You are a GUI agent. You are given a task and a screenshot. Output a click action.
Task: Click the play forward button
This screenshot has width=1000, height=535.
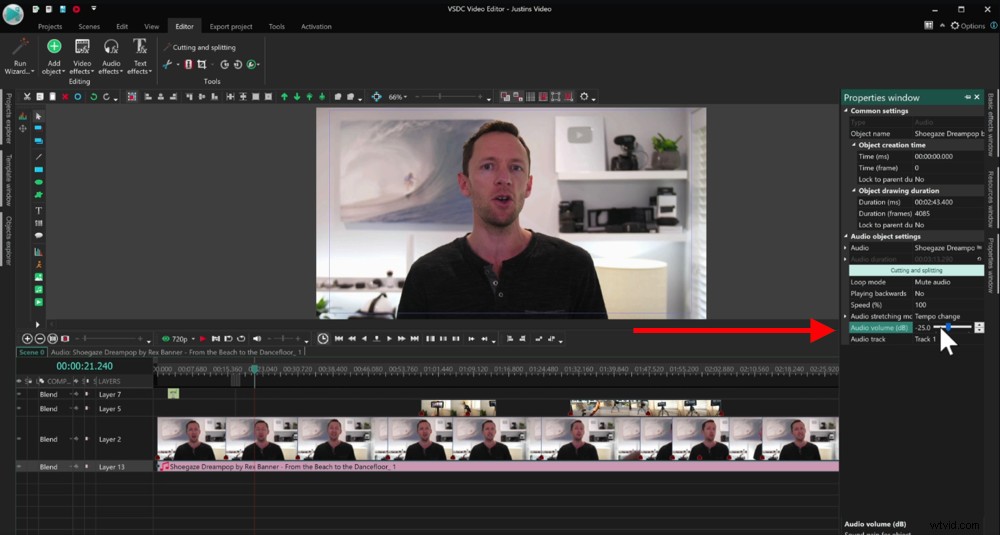coord(389,339)
